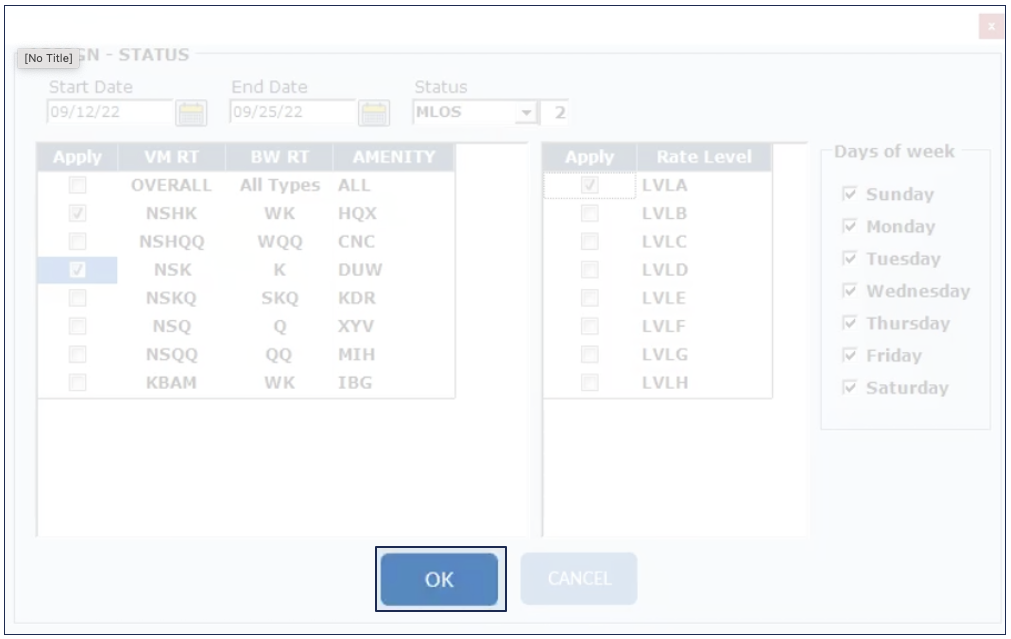This screenshot has width=1011, height=639.
Task: Disable the Saturday checkbox
Action: tap(850, 388)
